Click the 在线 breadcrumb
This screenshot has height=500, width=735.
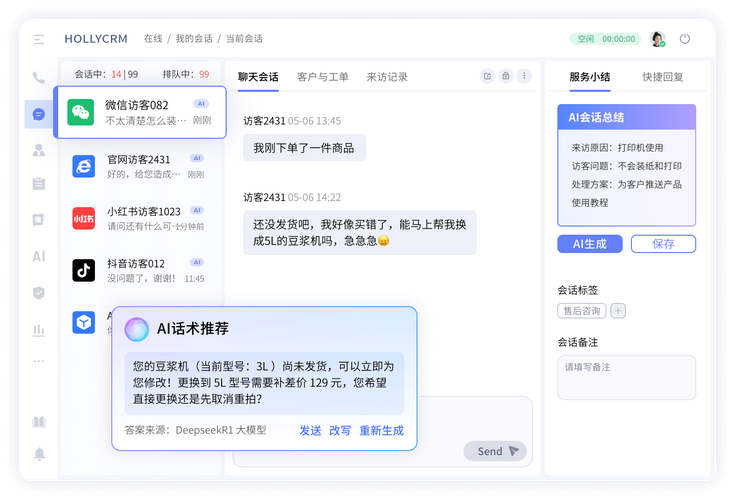(153, 39)
